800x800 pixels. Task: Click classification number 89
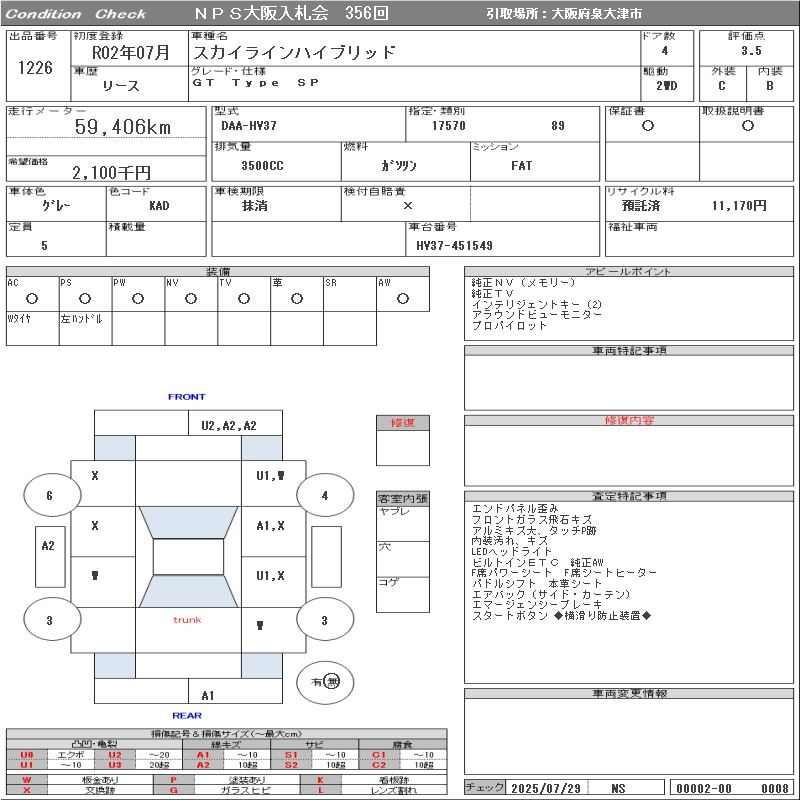[x=558, y=126]
